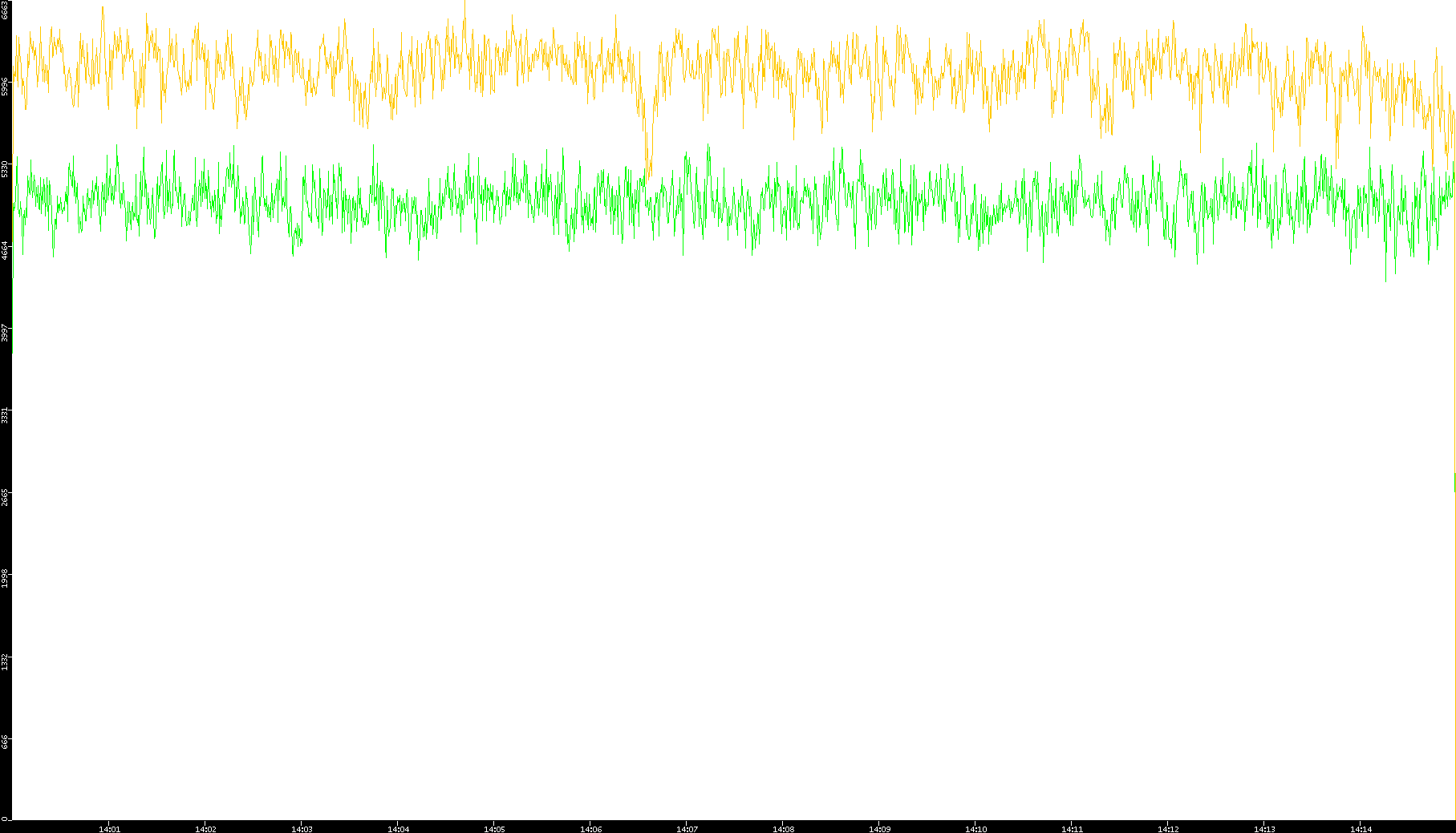Click the 5996 value on vertical axis
1456x833 pixels.
[5, 87]
